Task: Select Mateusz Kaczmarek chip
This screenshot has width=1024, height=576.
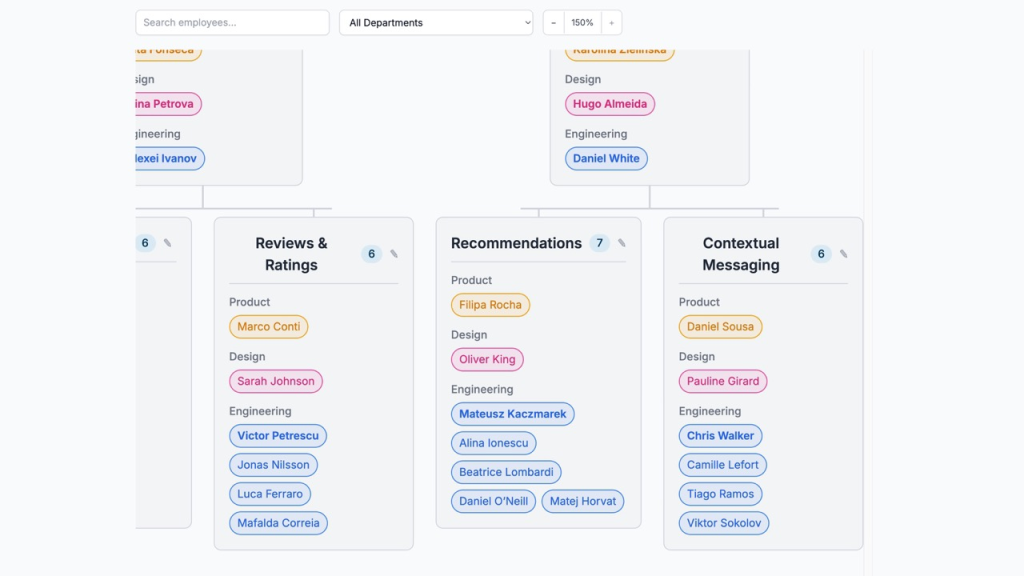Action: point(512,414)
